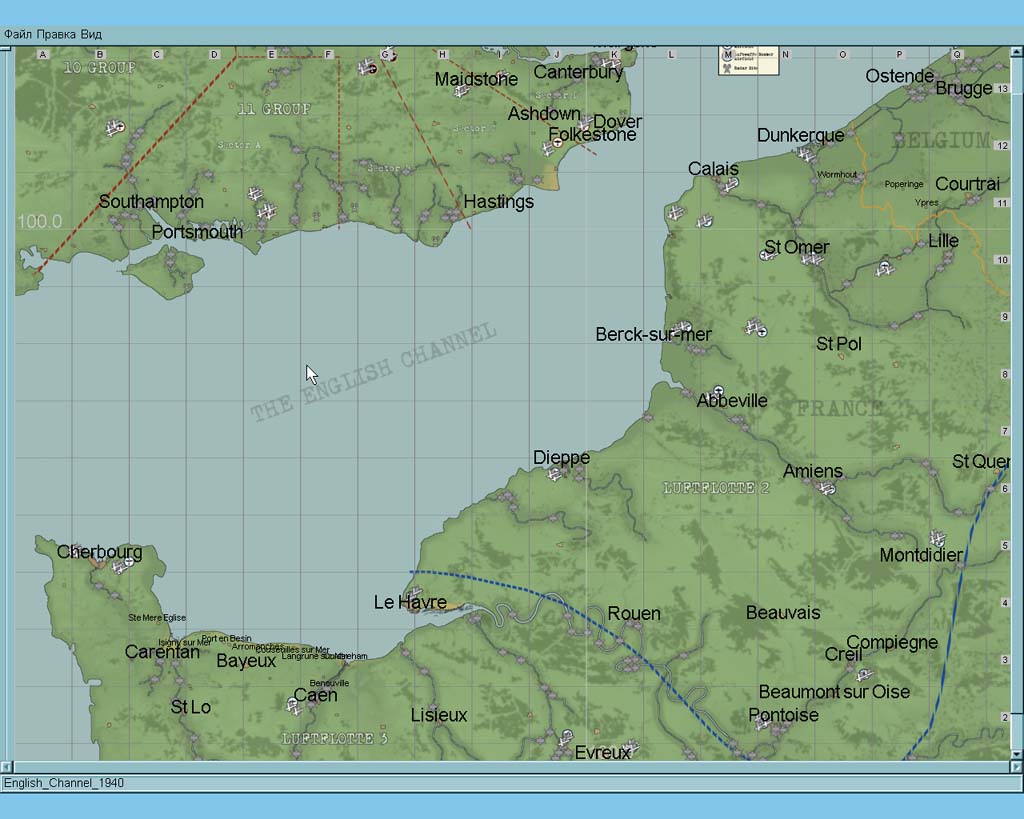
Task: Select the airfield pair northwest of St Pol
Action: (x=756, y=327)
